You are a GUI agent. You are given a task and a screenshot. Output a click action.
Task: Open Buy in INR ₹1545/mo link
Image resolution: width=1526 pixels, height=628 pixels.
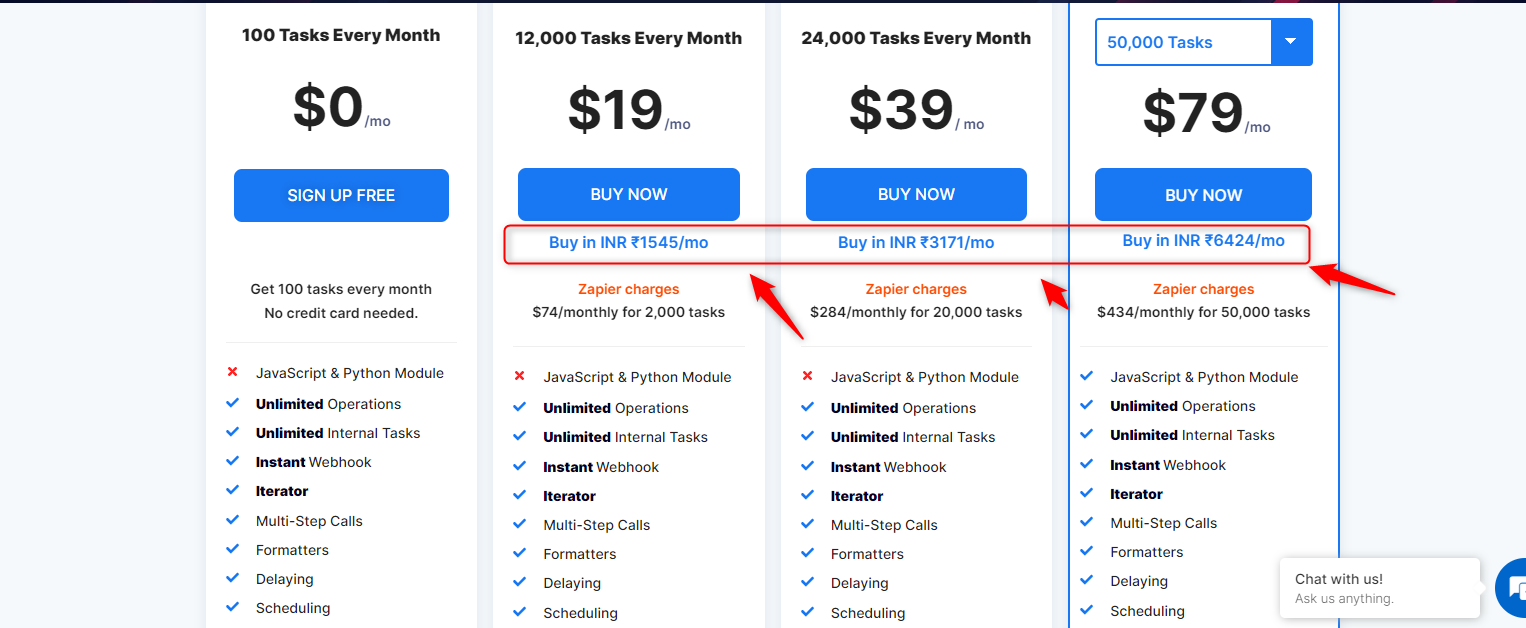pyautogui.click(x=629, y=242)
